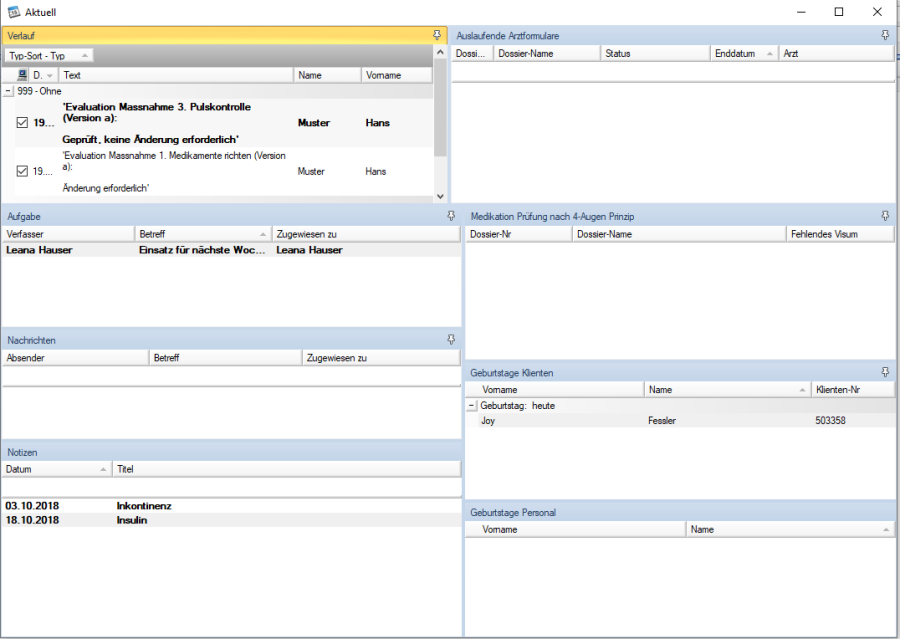Collapse the 'Geburtstag: heute' group
Screen dimensions: 900x639
[472, 406]
